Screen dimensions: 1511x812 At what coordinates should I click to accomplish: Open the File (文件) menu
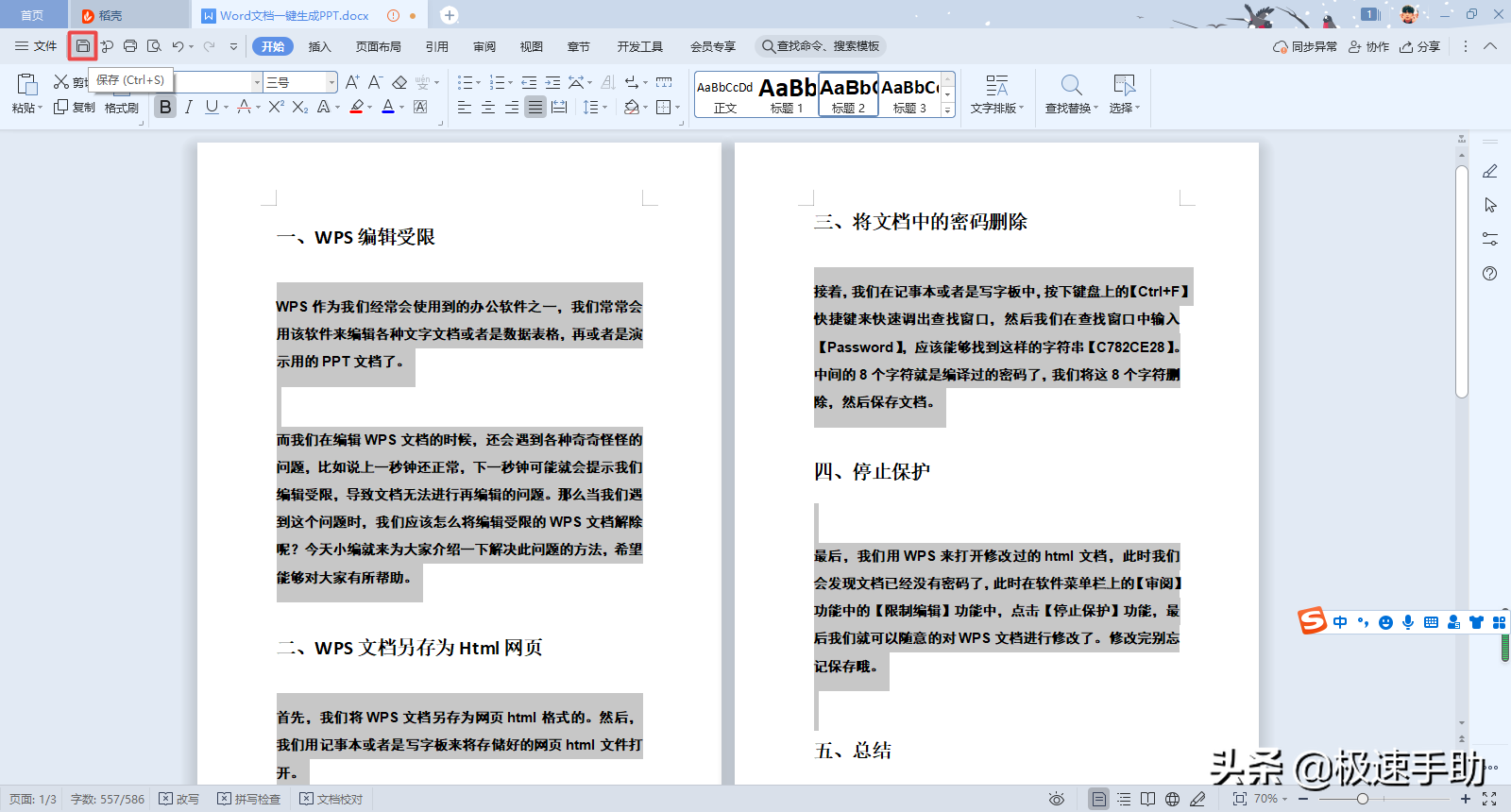[x=36, y=46]
